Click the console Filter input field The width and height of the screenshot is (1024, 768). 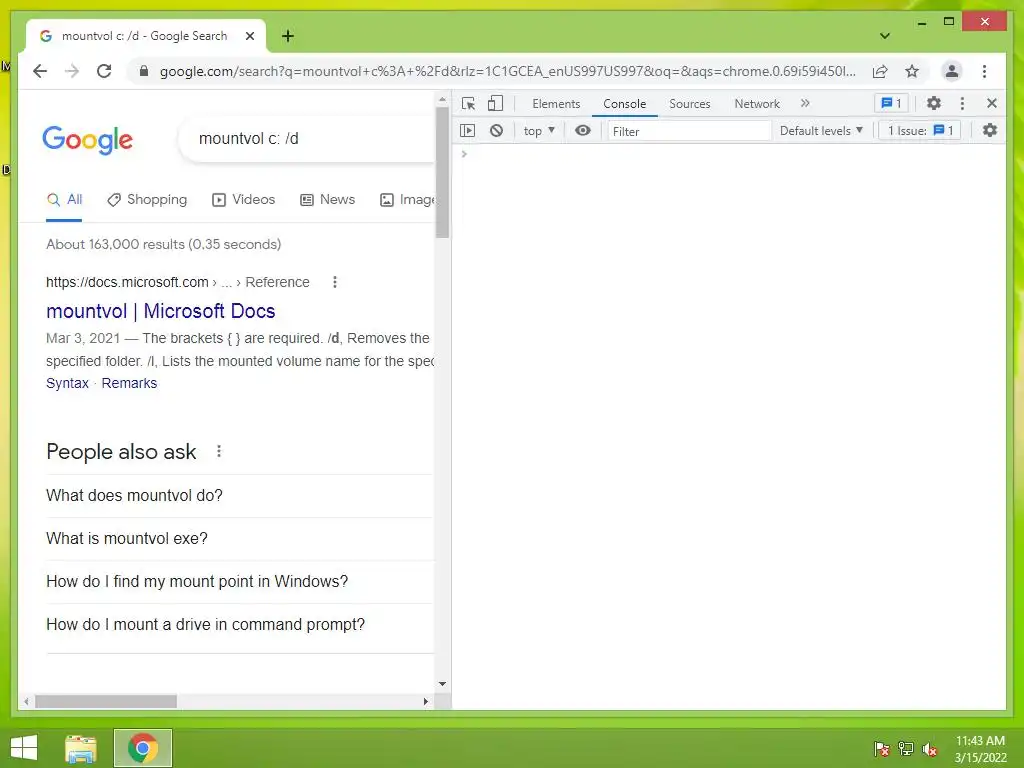[x=690, y=131]
